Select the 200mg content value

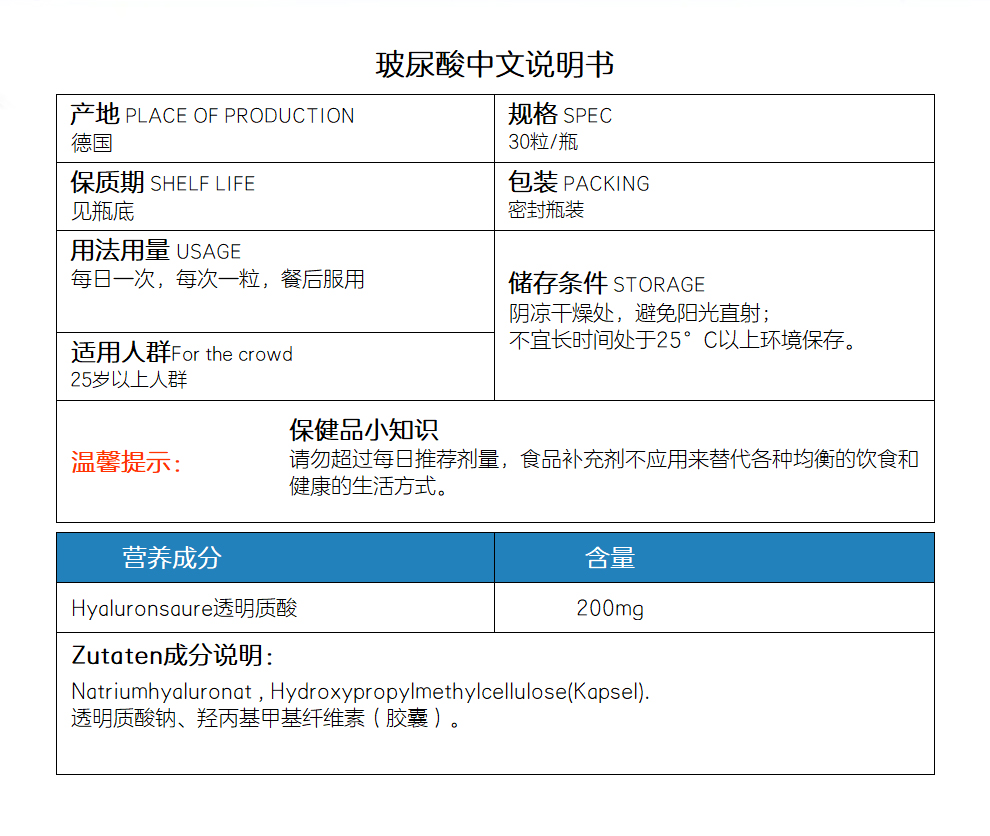pyautogui.click(x=609, y=608)
